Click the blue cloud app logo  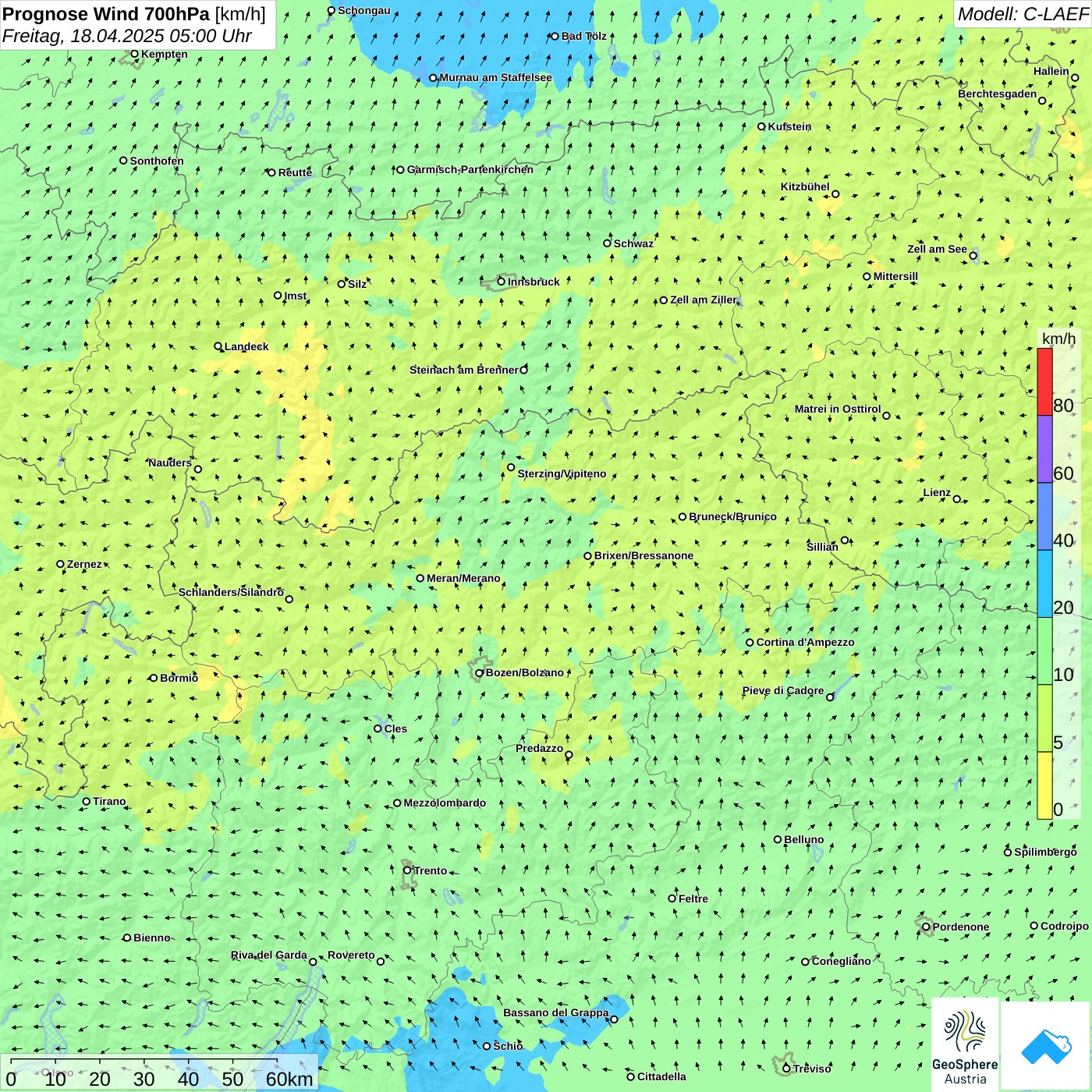click(1046, 1045)
